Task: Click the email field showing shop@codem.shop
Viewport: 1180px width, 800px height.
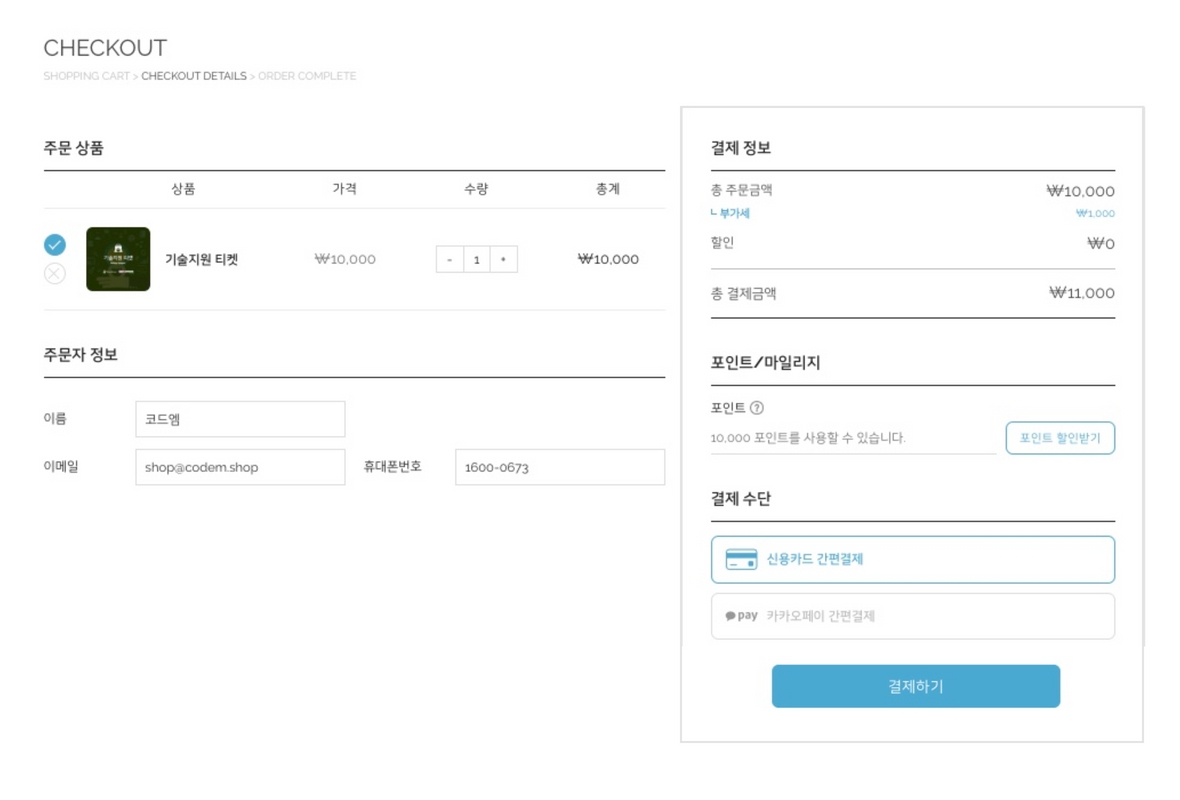Action: [x=240, y=466]
